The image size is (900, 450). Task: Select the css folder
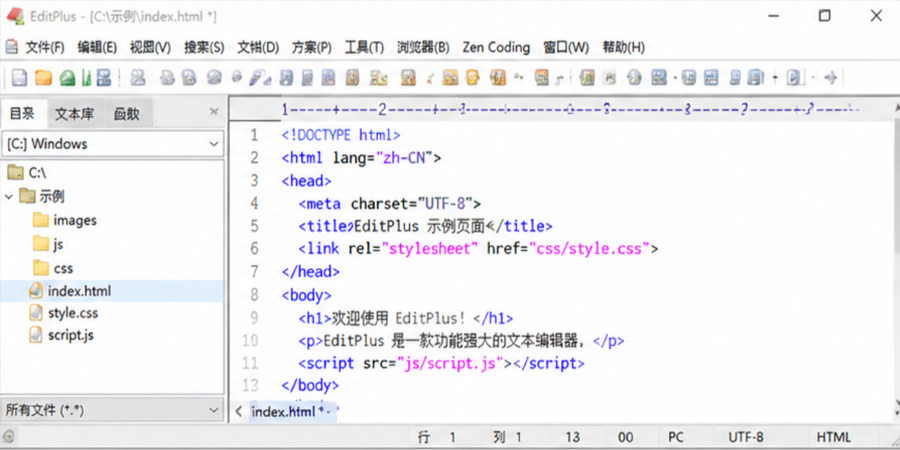coord(53,268)
